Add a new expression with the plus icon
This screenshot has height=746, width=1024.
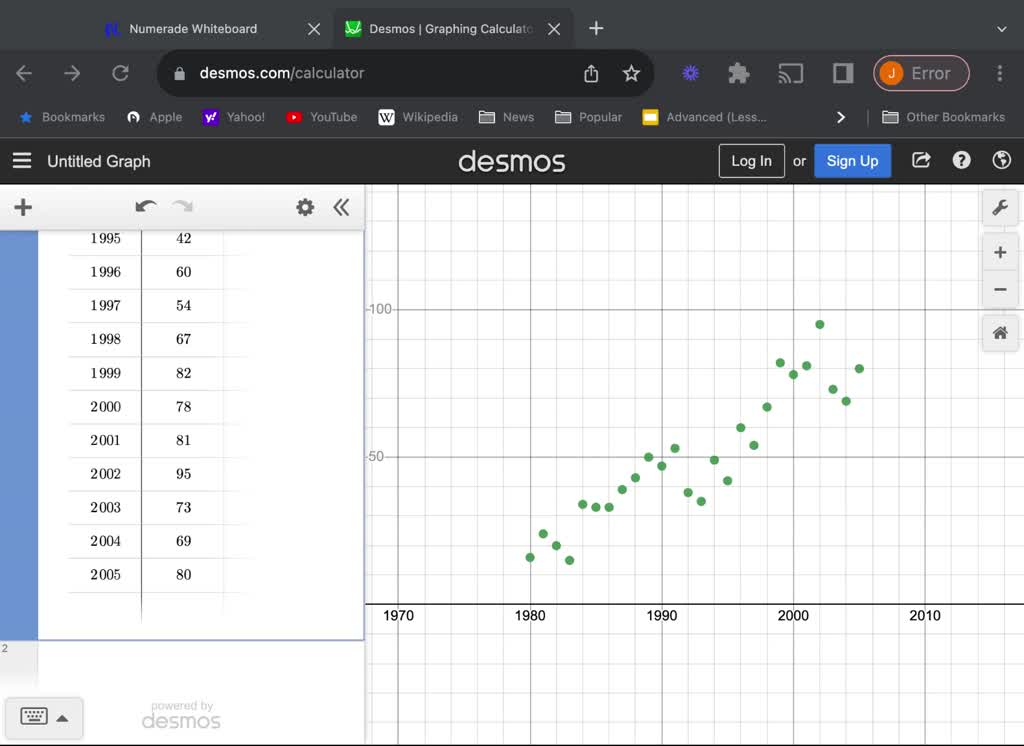22,207
